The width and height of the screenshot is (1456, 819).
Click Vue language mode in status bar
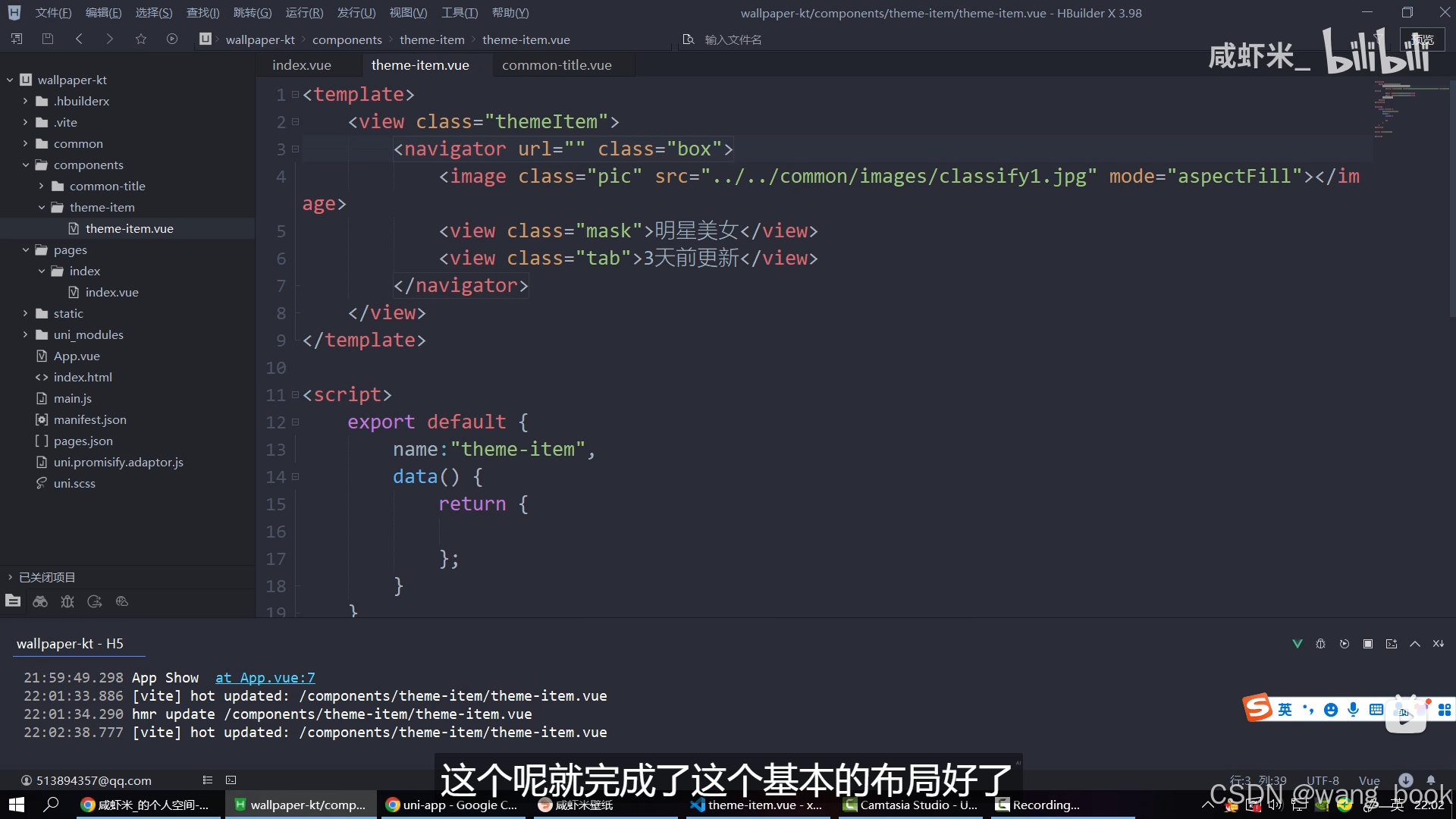[1369, 780]
